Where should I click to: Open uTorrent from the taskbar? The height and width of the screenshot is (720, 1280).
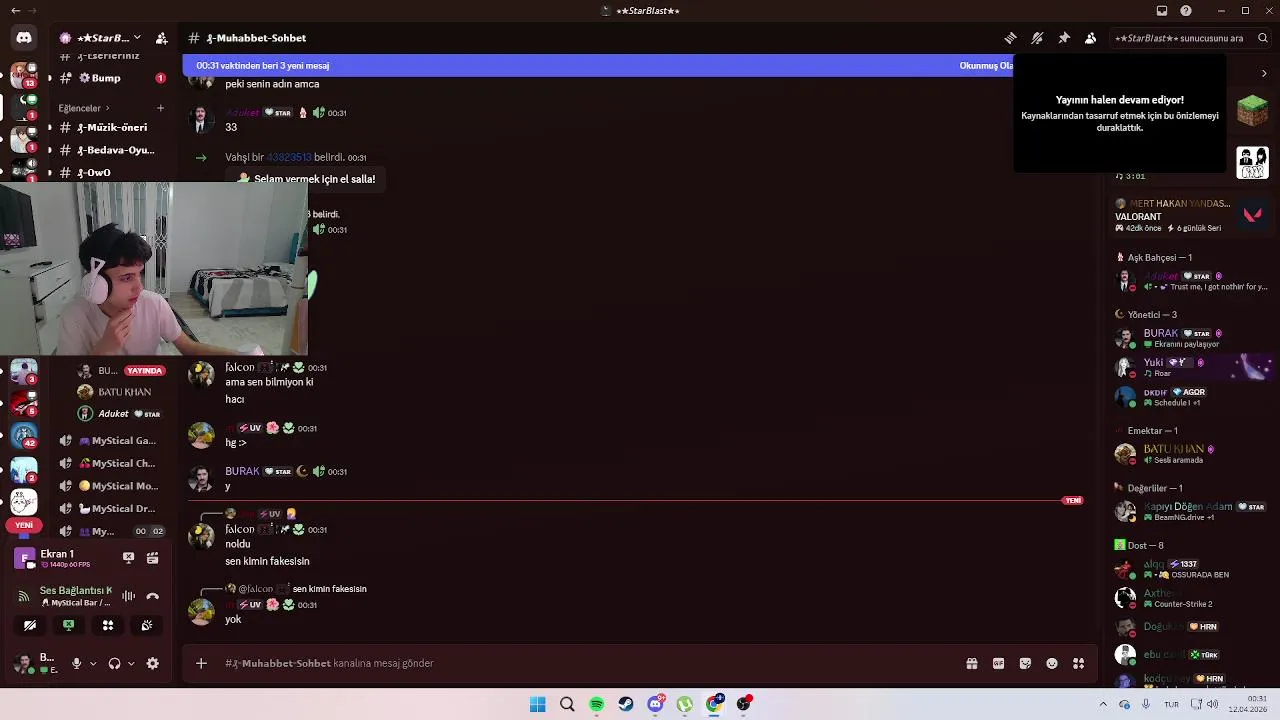coord(685,704)
